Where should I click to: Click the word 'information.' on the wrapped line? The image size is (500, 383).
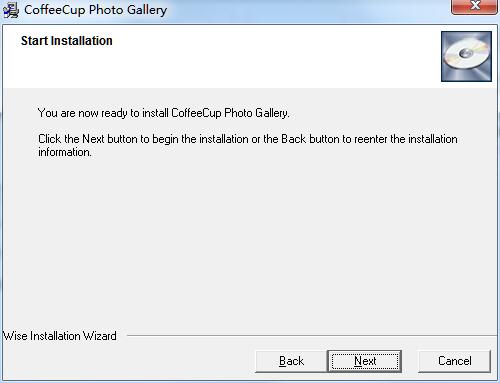pyautogui.click(x=65, y=152)
